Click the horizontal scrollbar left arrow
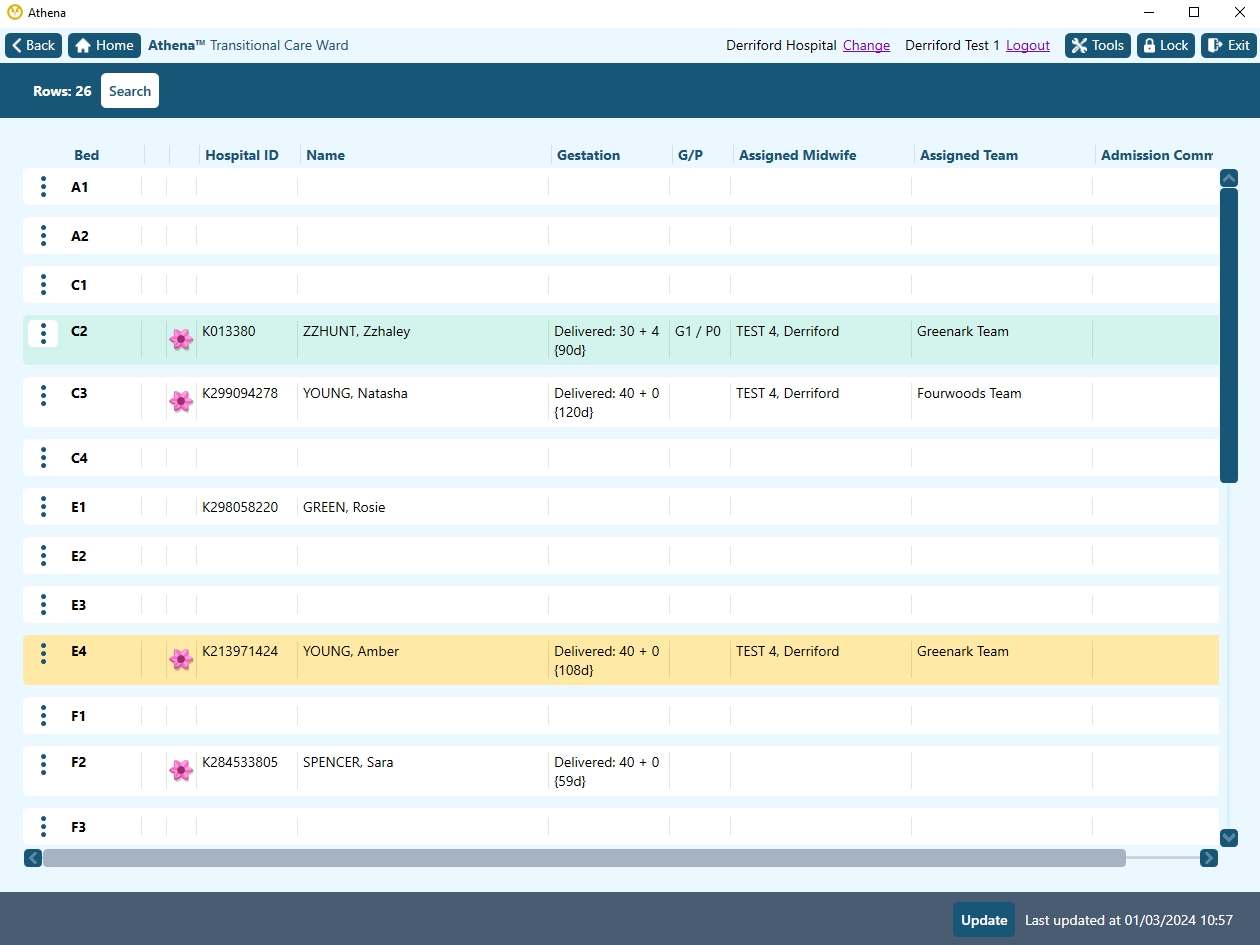Screen dimensions: 1260x945 [x=33, y=858]
